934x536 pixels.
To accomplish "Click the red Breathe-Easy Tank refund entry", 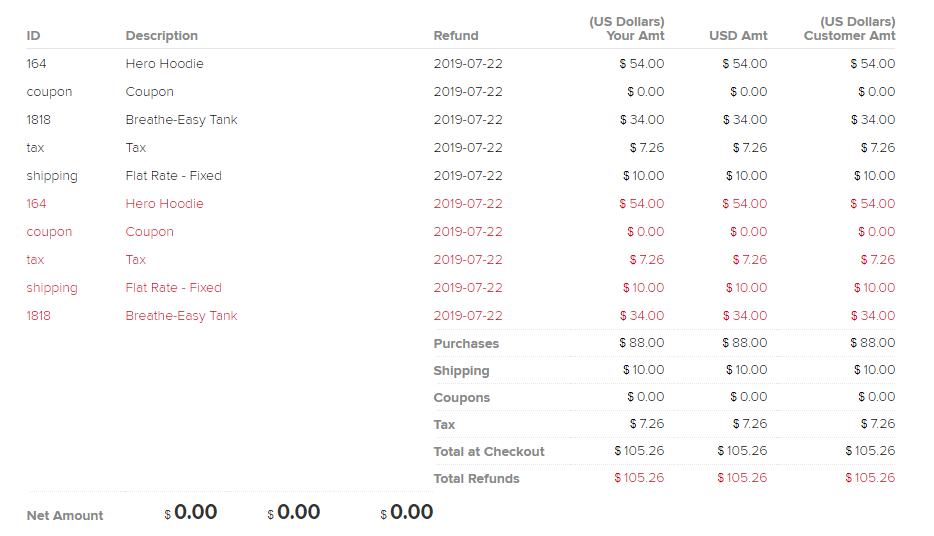I will click(x=181, y=316).
